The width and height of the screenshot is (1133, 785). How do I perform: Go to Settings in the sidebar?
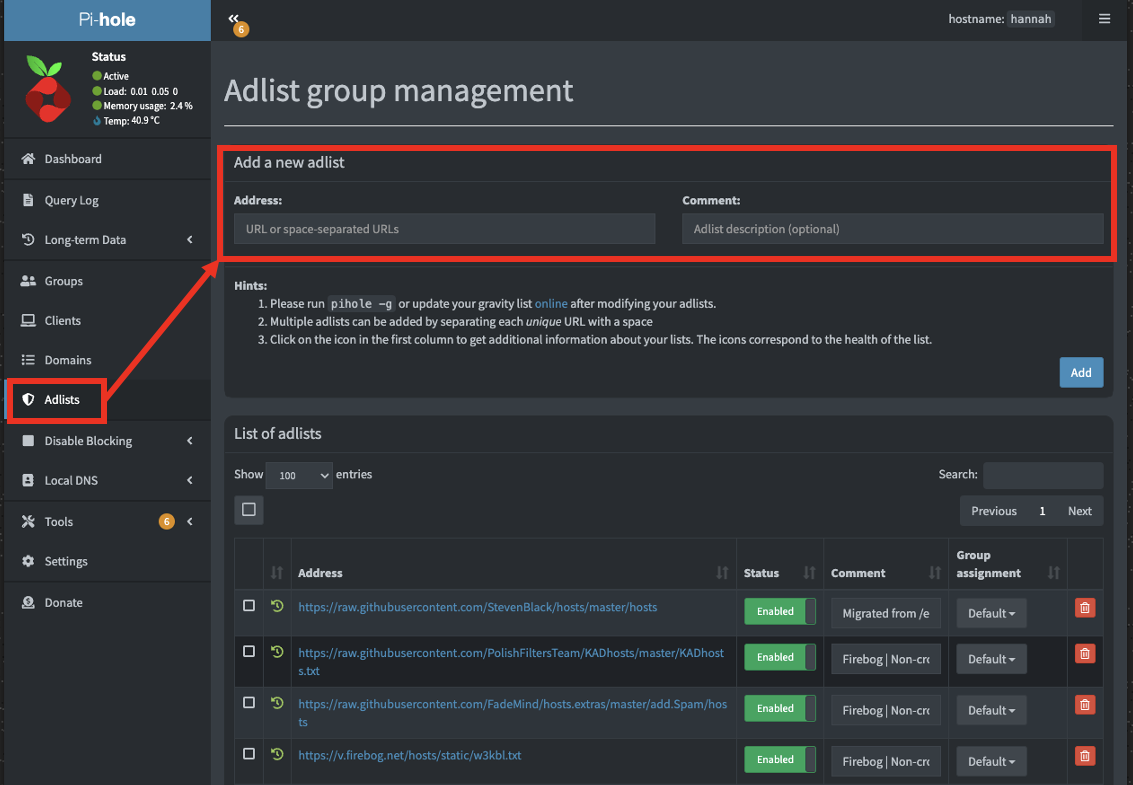(x=66, y=562)
